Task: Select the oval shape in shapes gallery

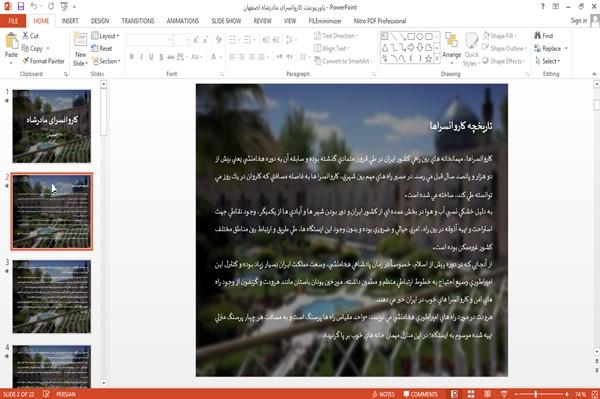Action: (x=420, y=36)
